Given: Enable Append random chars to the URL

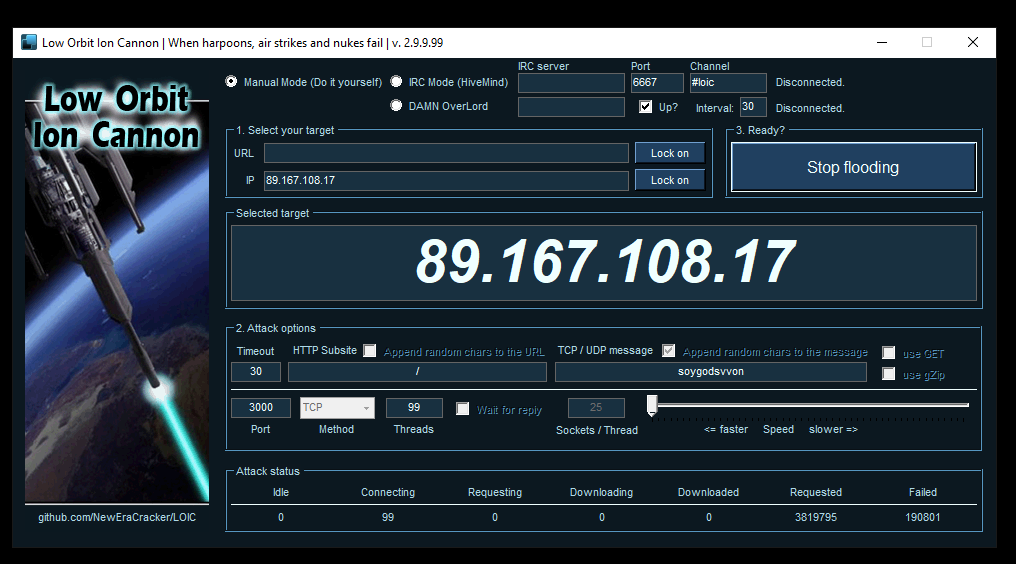Looking at the screenshot, I should (370, 351).
